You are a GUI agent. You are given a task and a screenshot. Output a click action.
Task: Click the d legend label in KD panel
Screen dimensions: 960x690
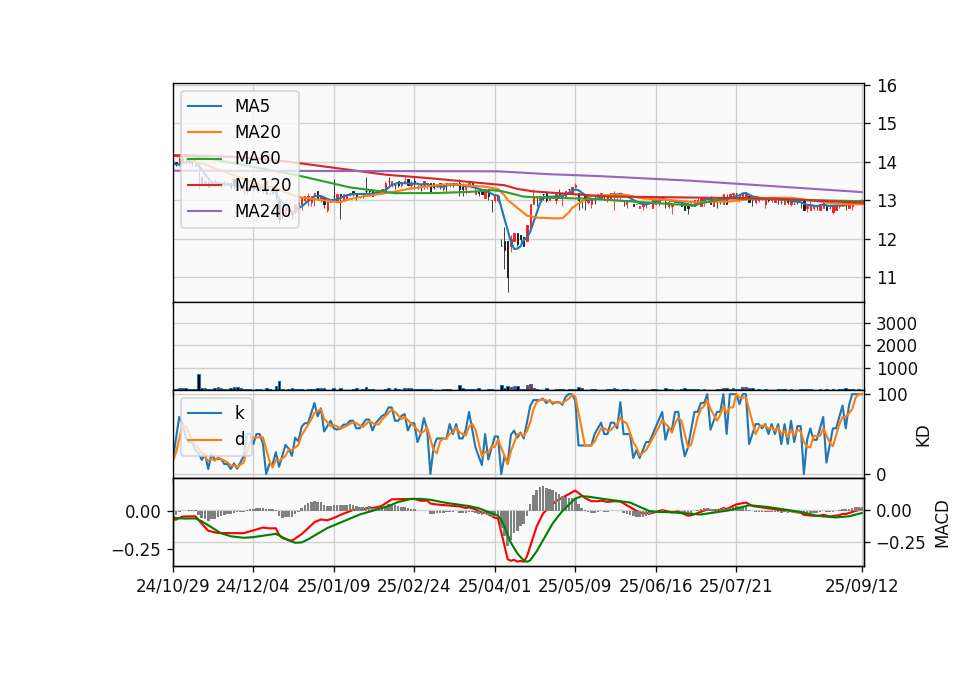tap(239, 439)
